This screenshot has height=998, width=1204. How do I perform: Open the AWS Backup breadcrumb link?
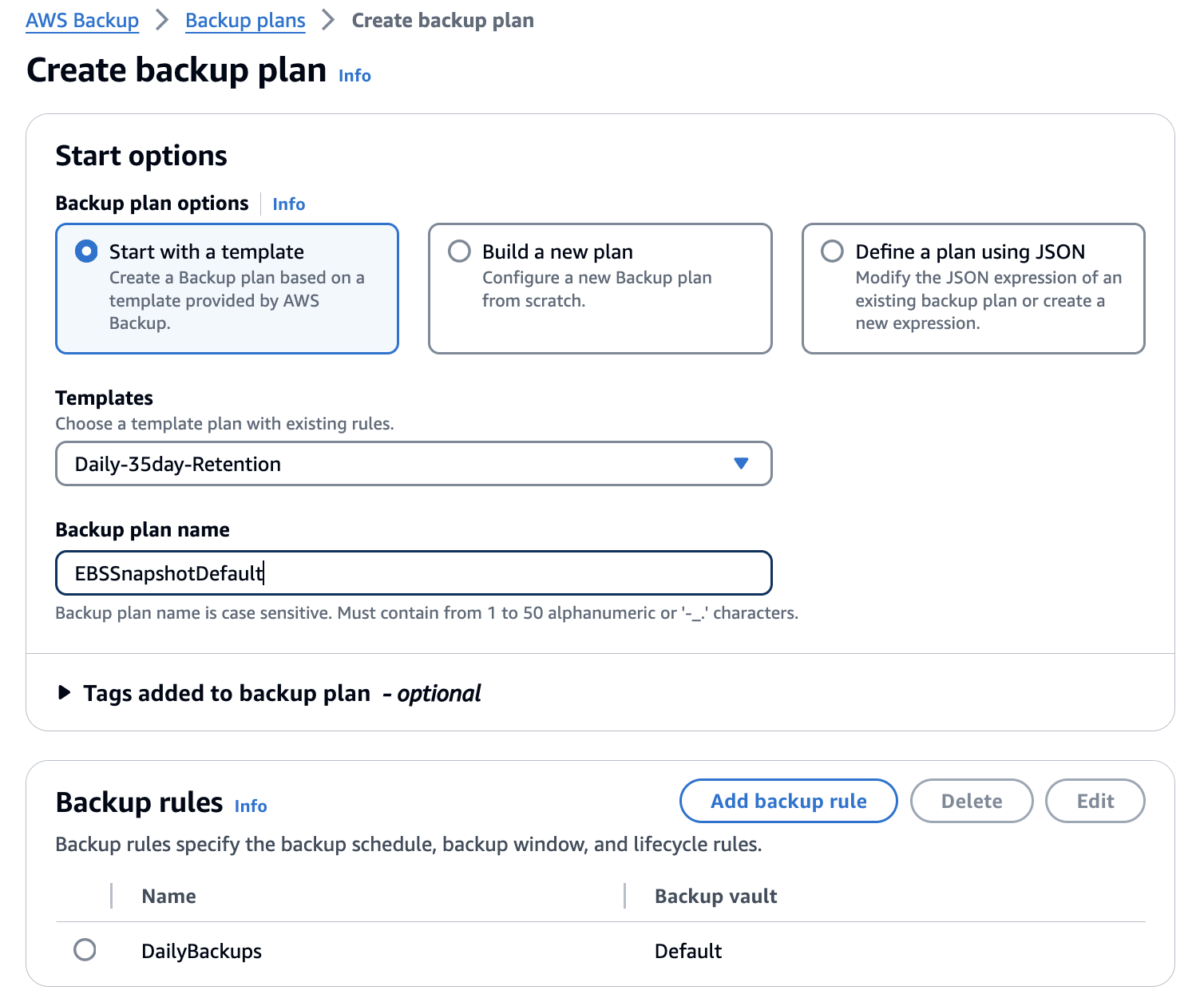pyautogui.click(x=82, y=20)
